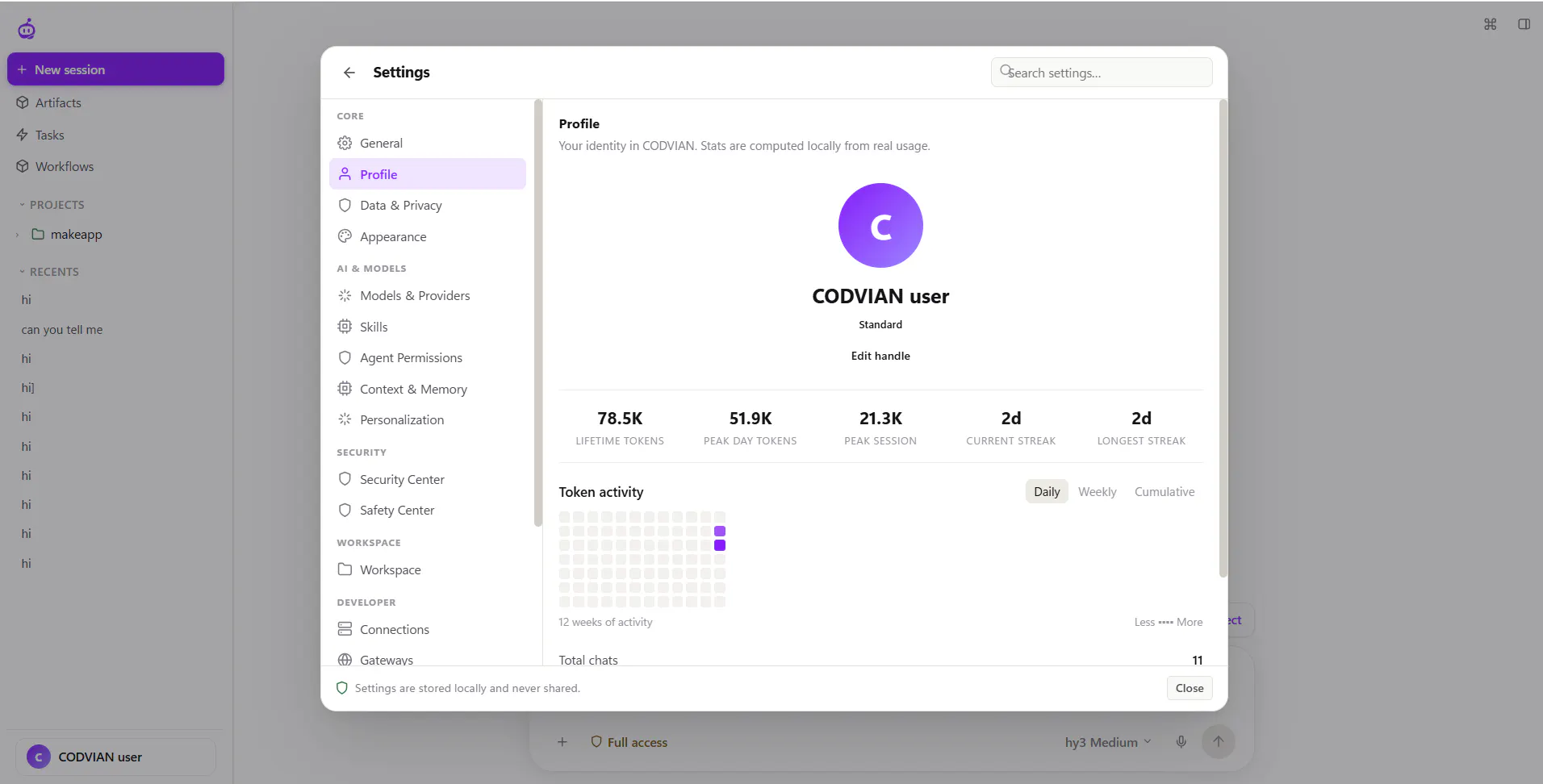Open the Full access permission selector

629,742
